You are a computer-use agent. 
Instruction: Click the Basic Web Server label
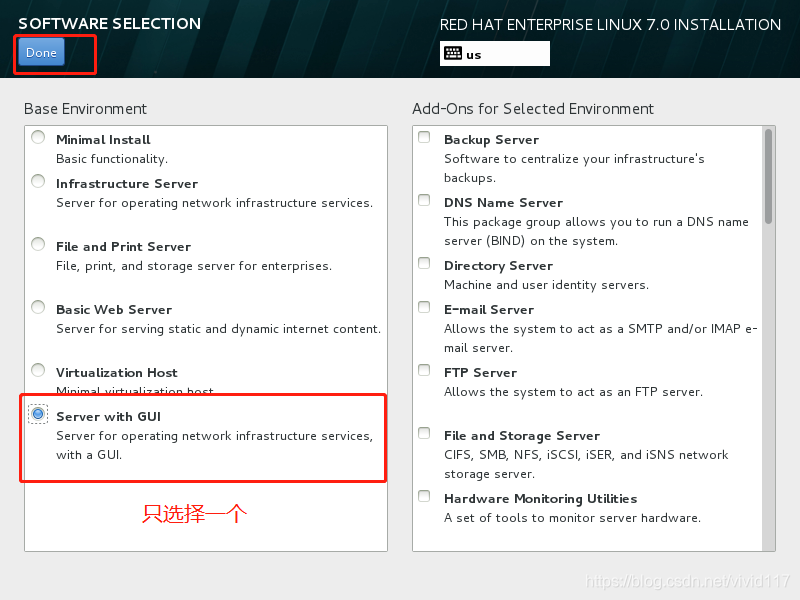click(114, 310)
